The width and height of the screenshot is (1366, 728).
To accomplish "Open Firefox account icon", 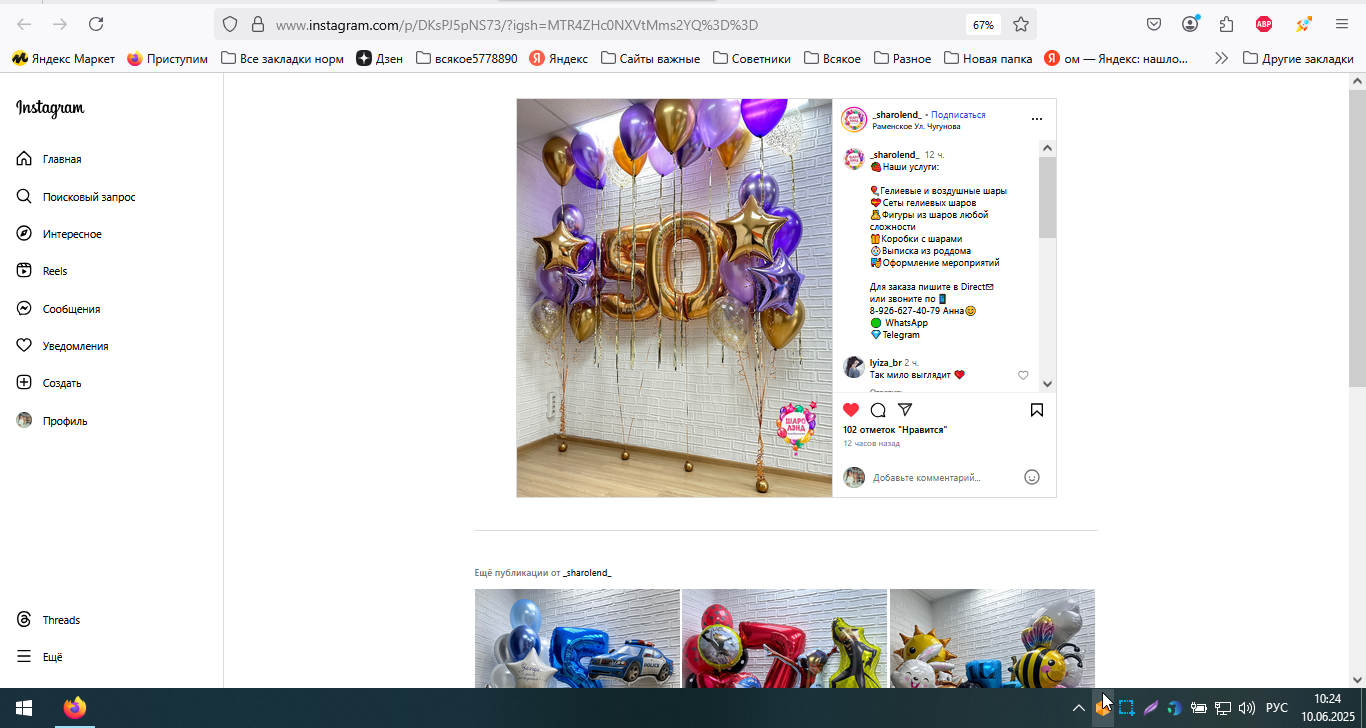I will [1190, 24].
